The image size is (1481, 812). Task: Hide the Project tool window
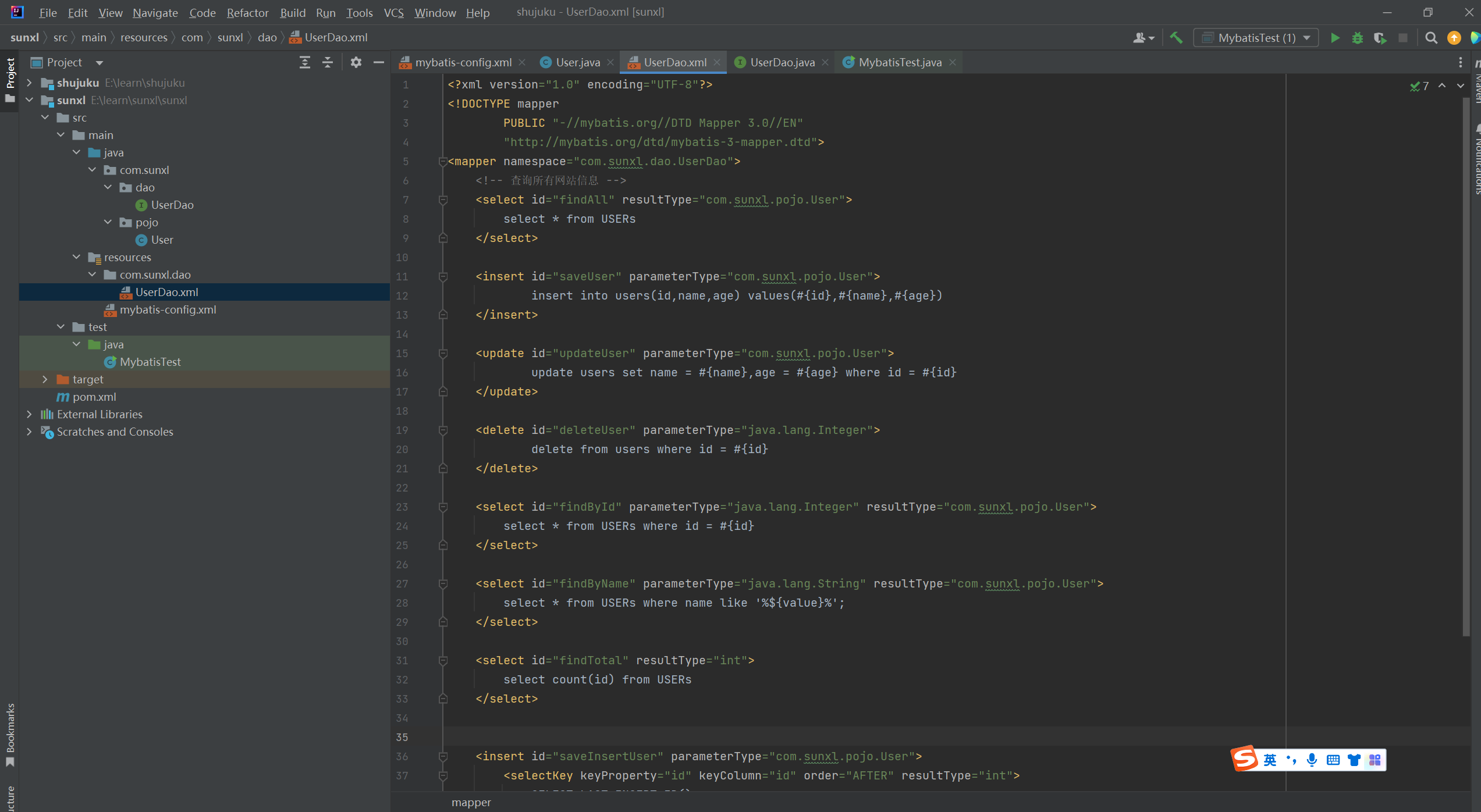(379, 62)
